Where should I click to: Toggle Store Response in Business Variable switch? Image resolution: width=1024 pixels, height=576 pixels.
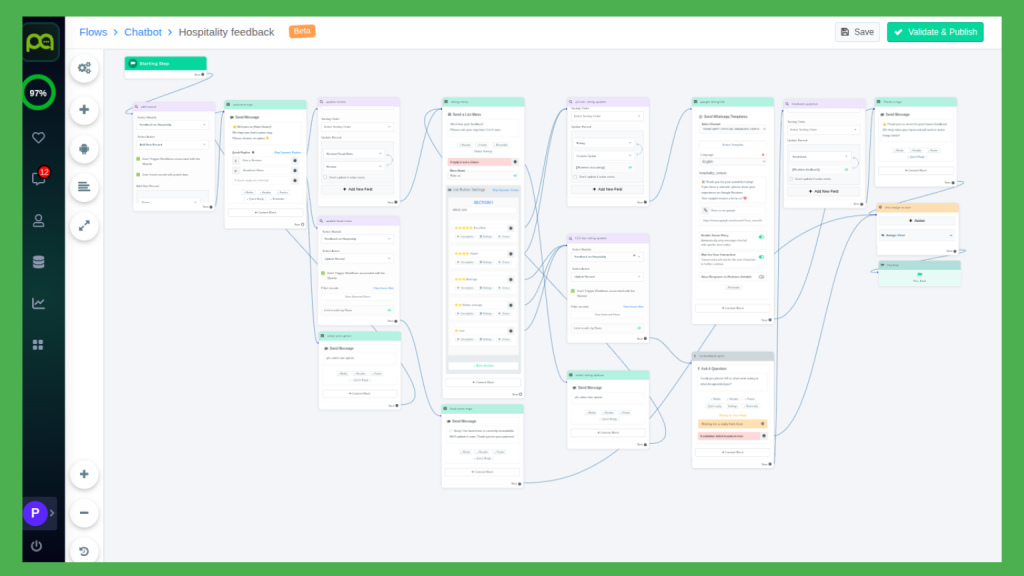point(761,276)
